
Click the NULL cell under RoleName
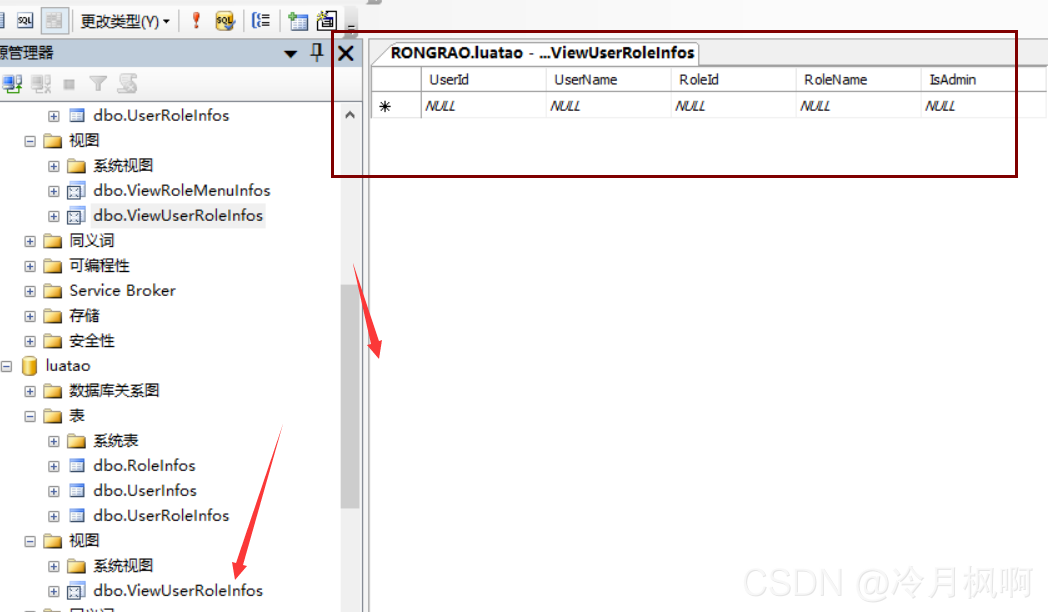pyautogui.click(x=858, y=106)
